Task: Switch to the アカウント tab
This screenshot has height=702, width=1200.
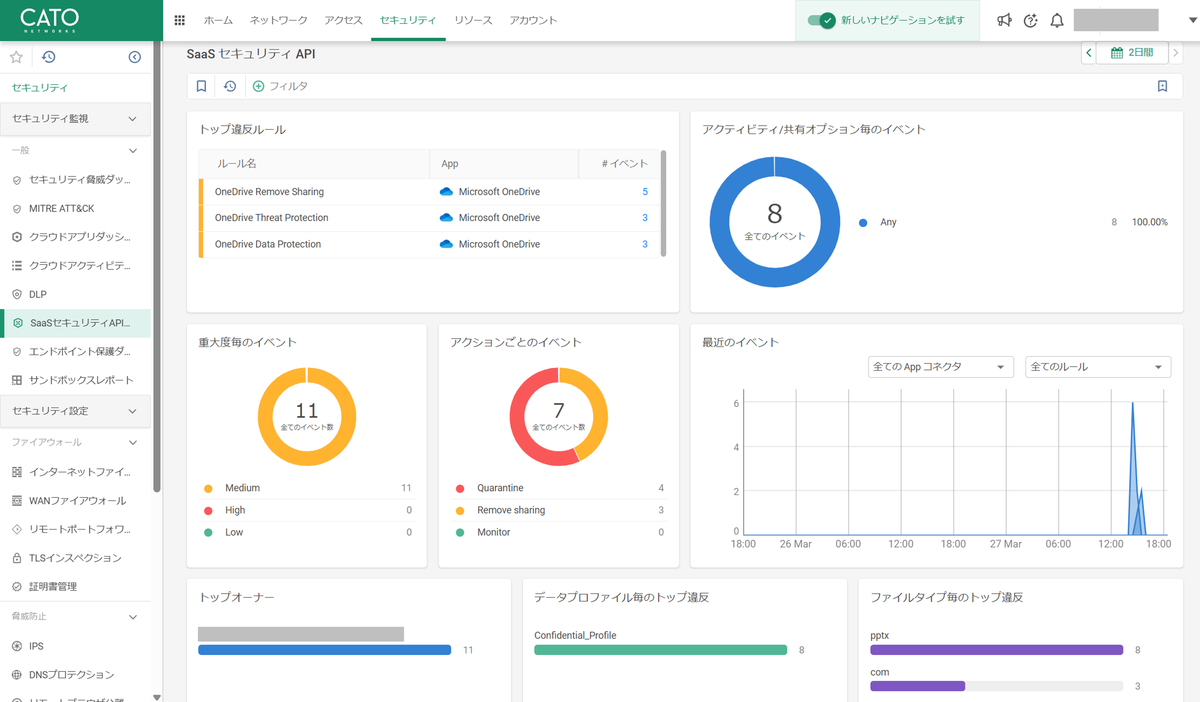Action: [533, 20]
